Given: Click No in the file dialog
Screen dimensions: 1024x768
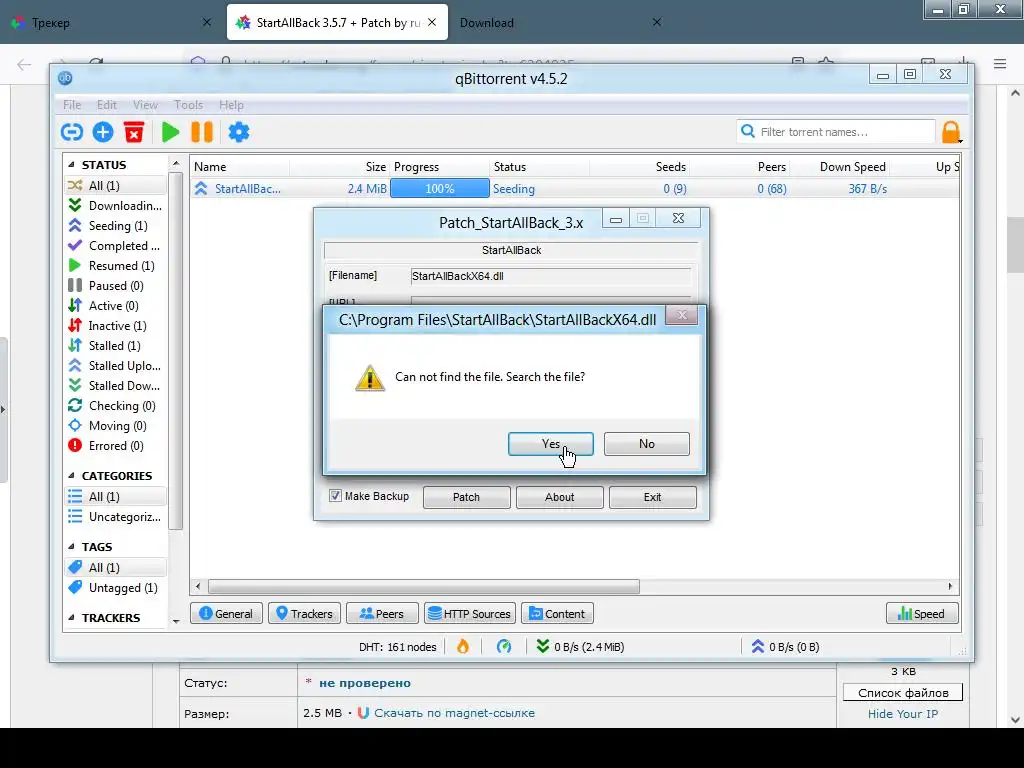Looking at the screenshot, I should click(647, 443).
